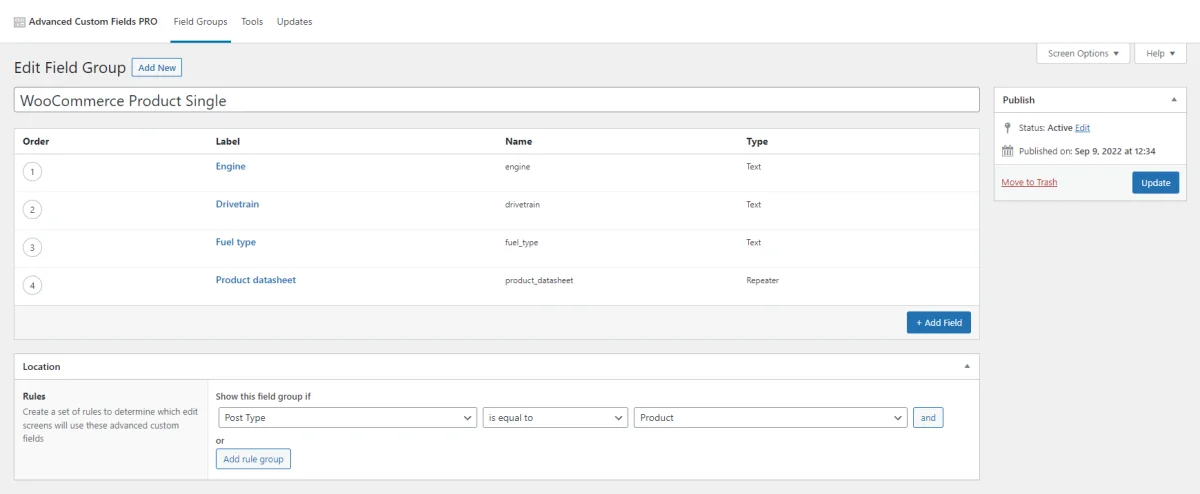Click the Order column header
1200x494 pixels.
coord(36,142)
